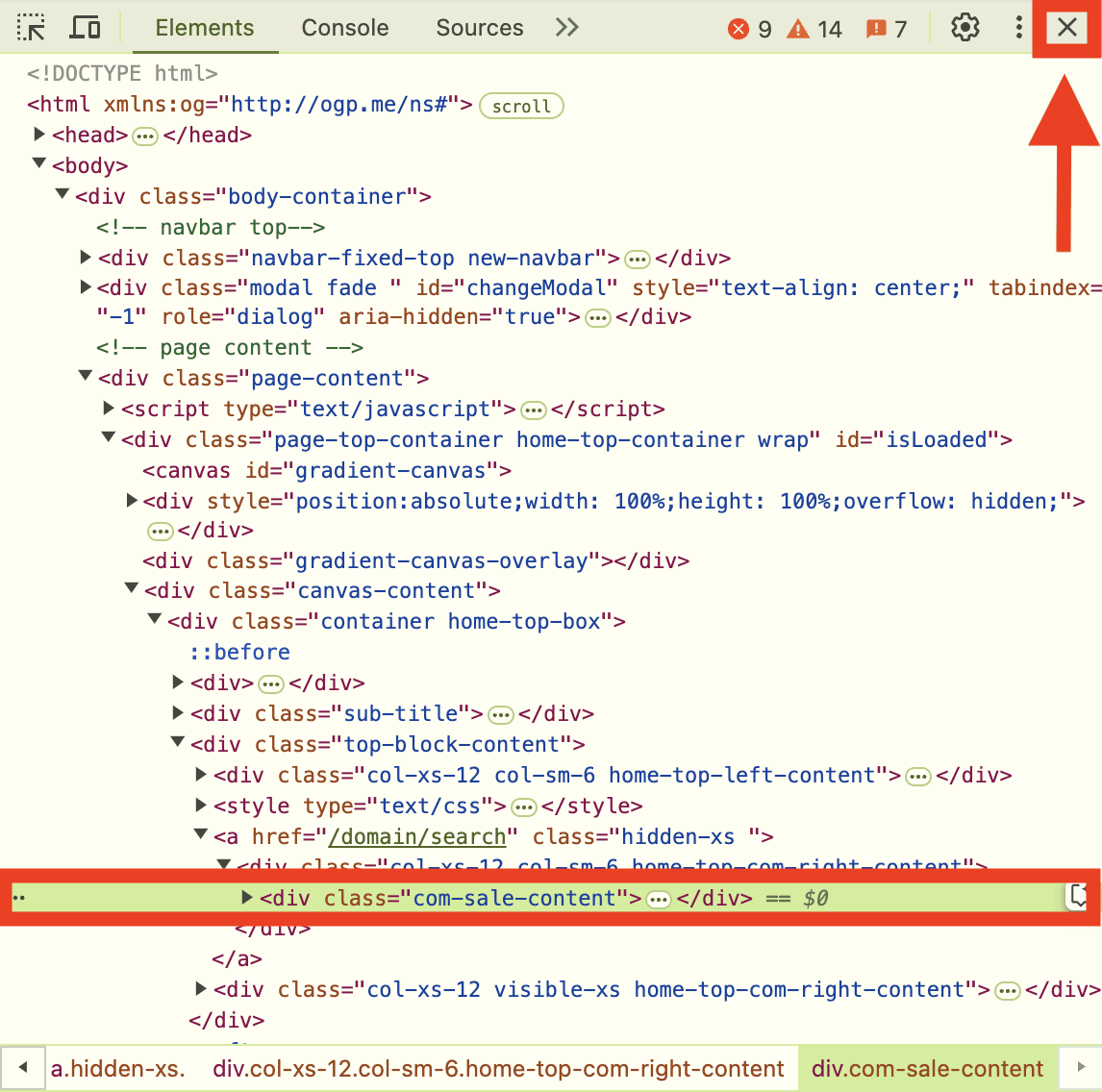The image size is (1102, 1092).
Task: Expand the head element node
Action: pos(38,135)
